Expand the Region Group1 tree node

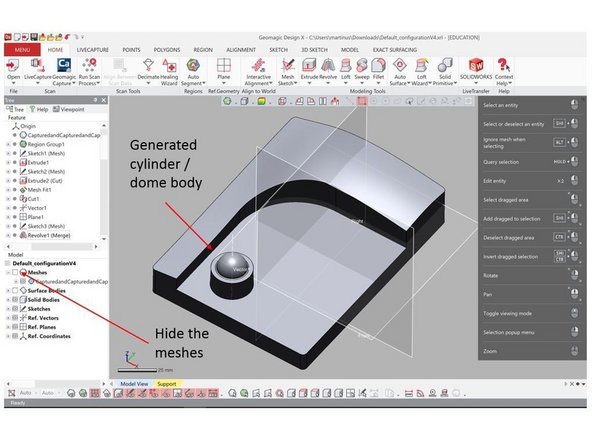tap(8, 144)
